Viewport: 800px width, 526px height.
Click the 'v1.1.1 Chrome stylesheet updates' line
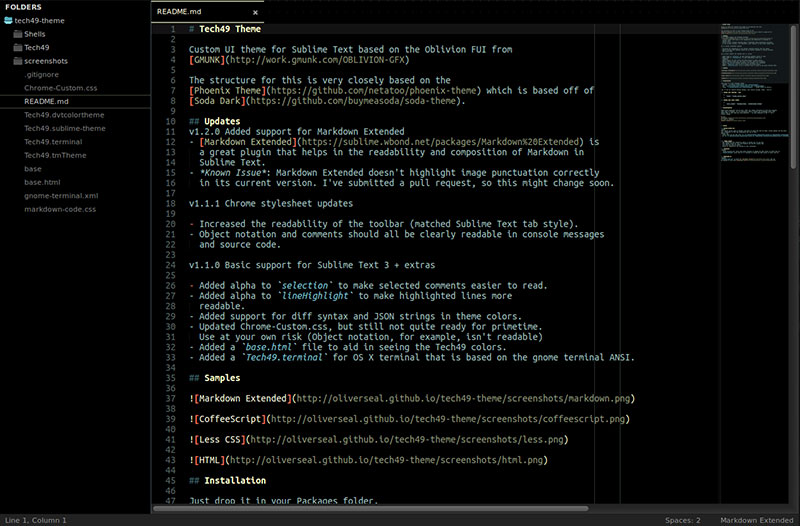[271, 203]
